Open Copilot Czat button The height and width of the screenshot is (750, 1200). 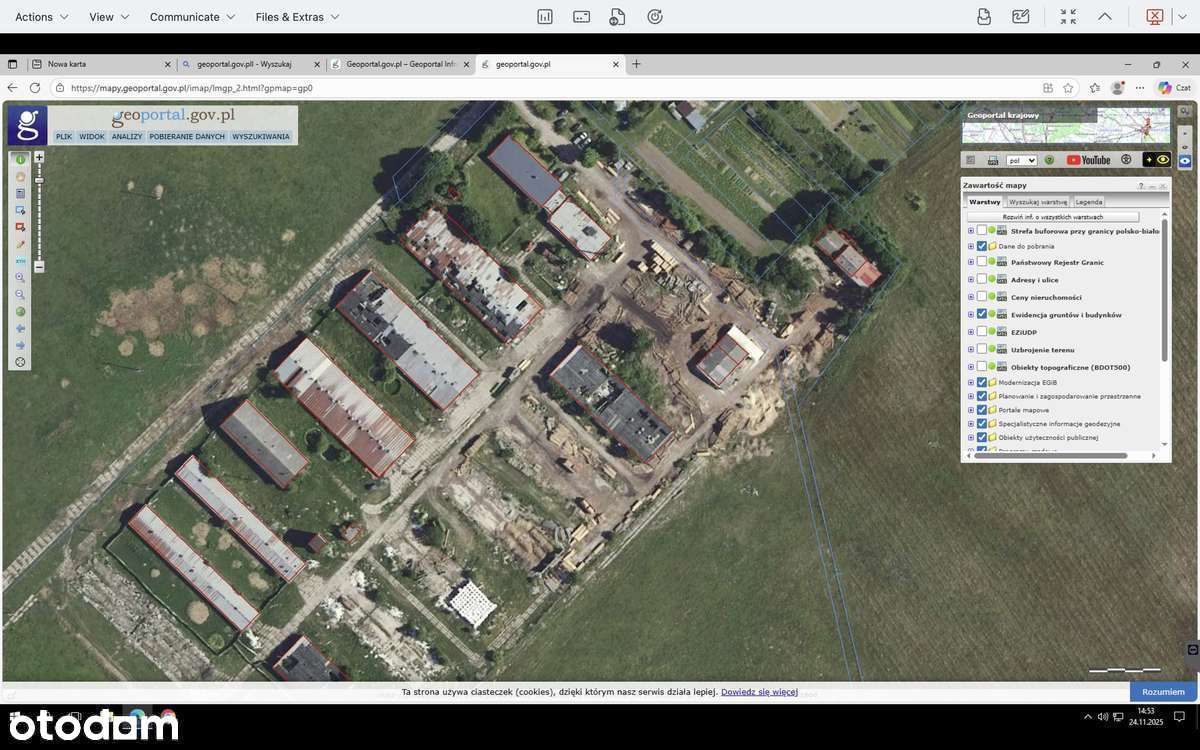point(1175,88)
